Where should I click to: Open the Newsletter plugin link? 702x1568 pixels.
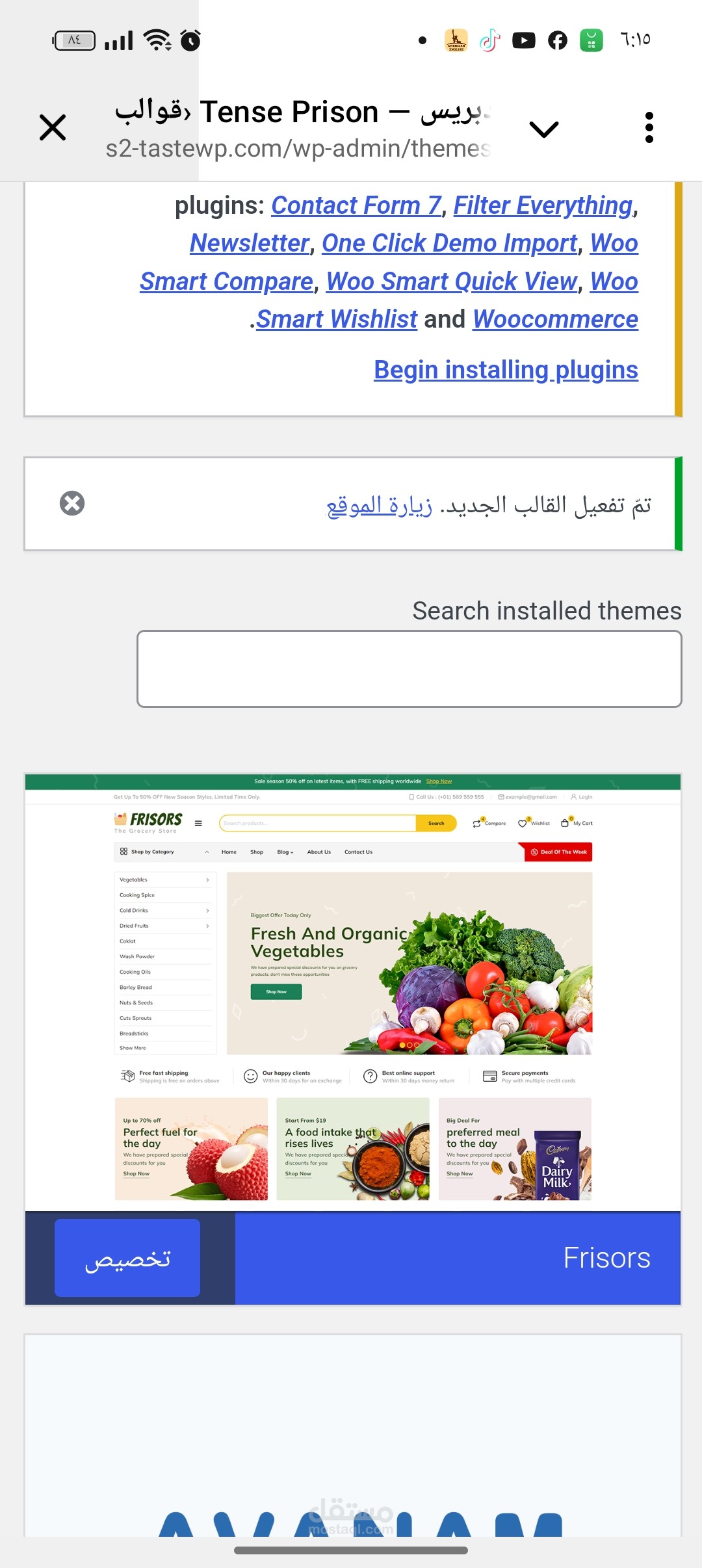pos(250,243)
